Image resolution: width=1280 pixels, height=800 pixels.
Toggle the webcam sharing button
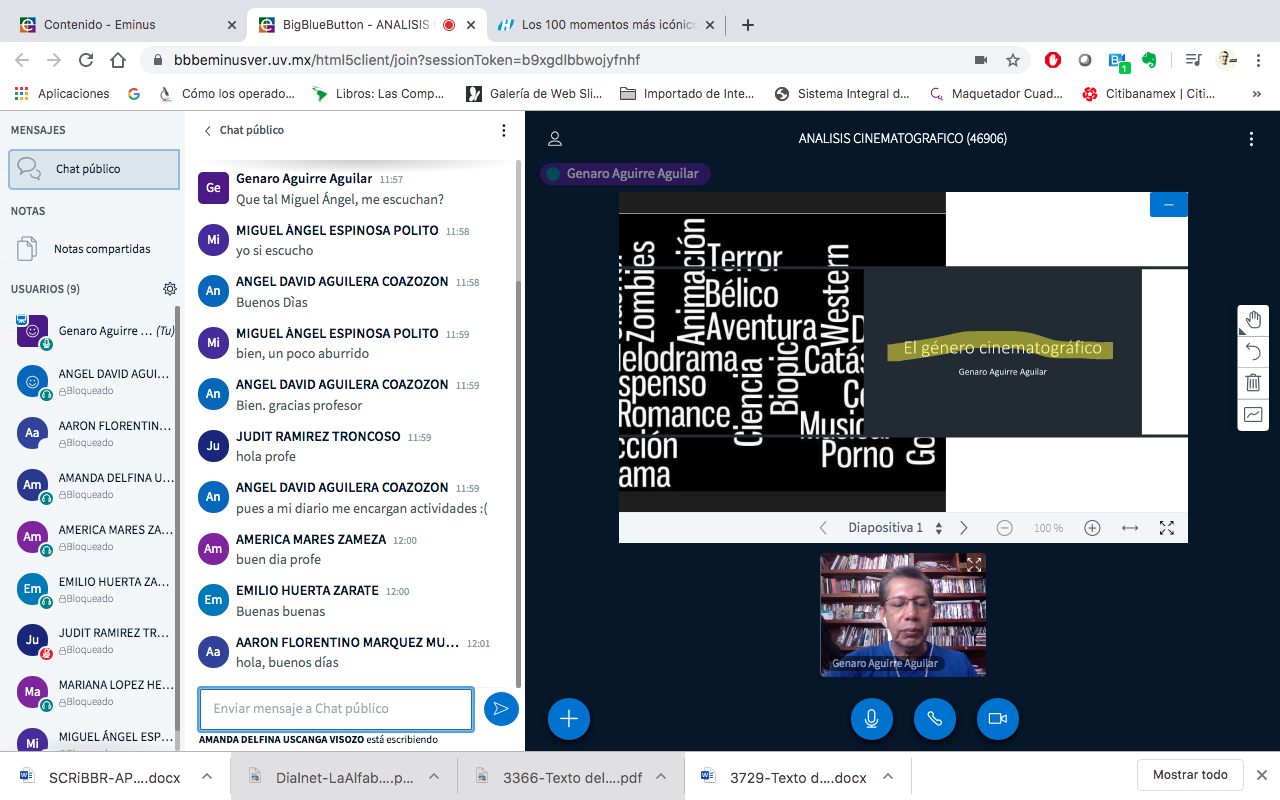[997, 718]
